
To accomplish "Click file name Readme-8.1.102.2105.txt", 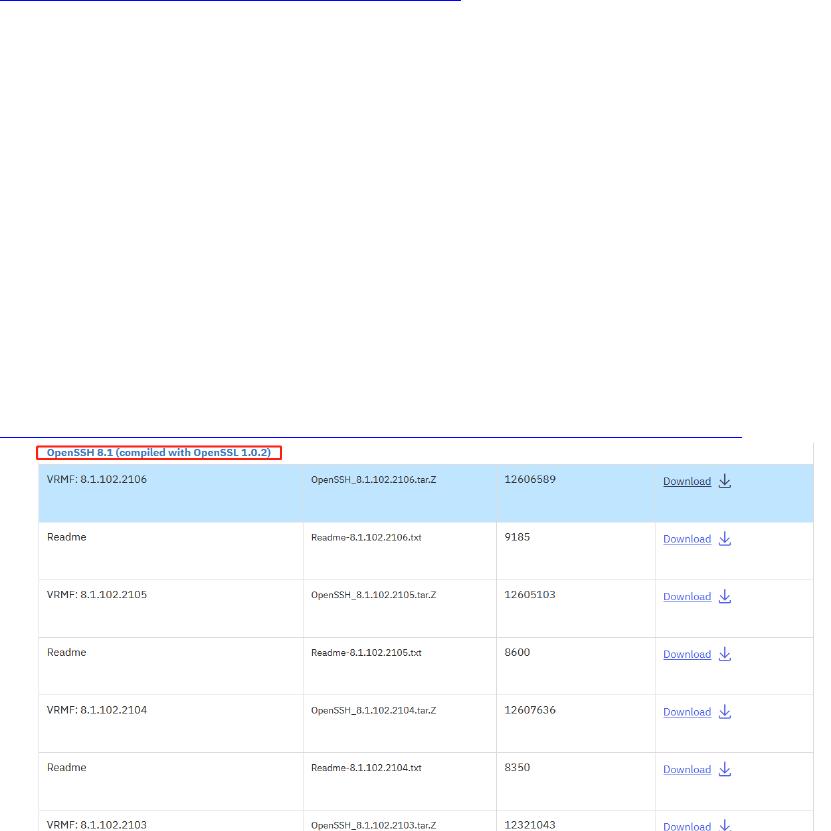I will tap(366, 653).
